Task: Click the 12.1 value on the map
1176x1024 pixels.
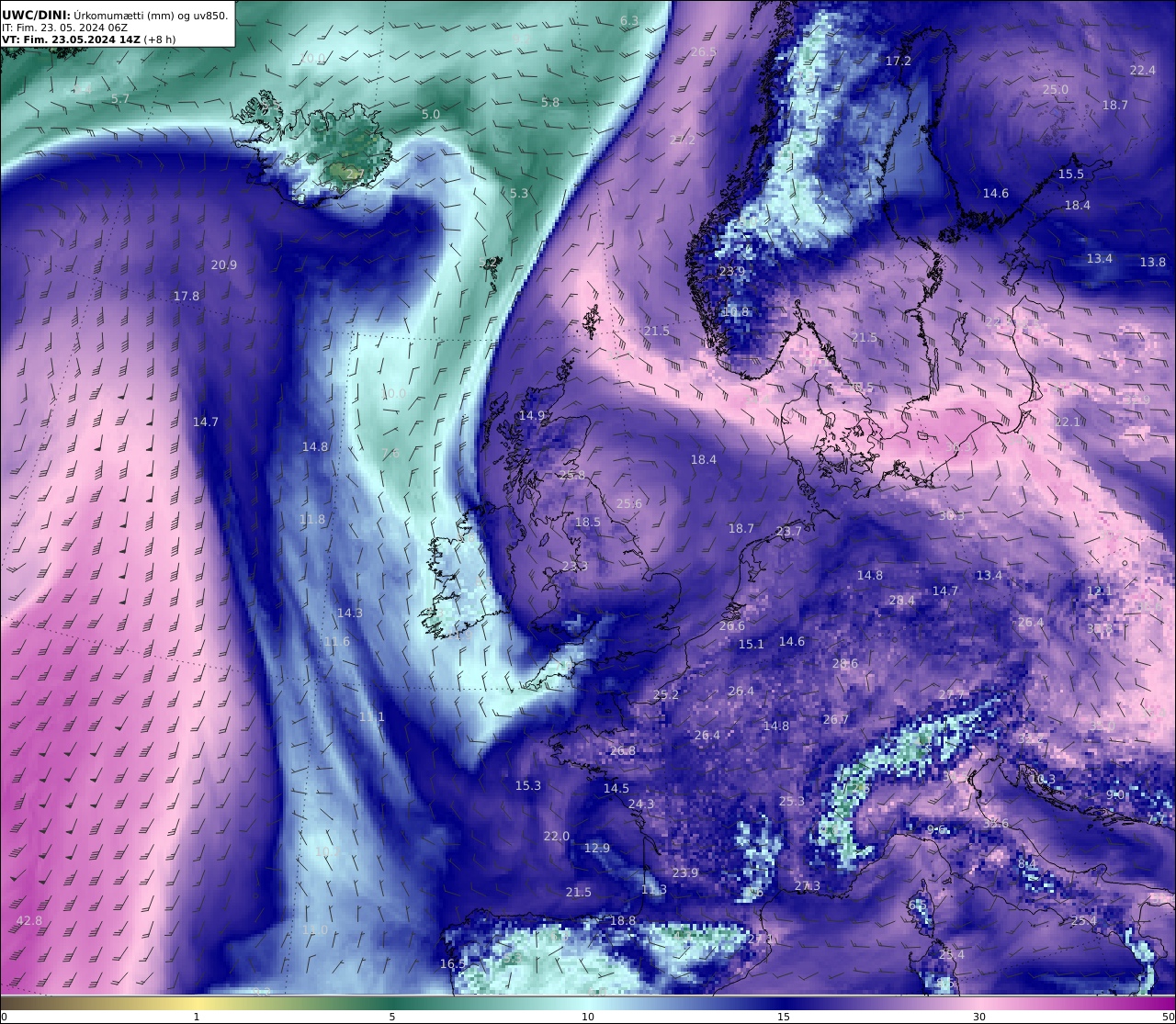Action: tap(1100, 591)
